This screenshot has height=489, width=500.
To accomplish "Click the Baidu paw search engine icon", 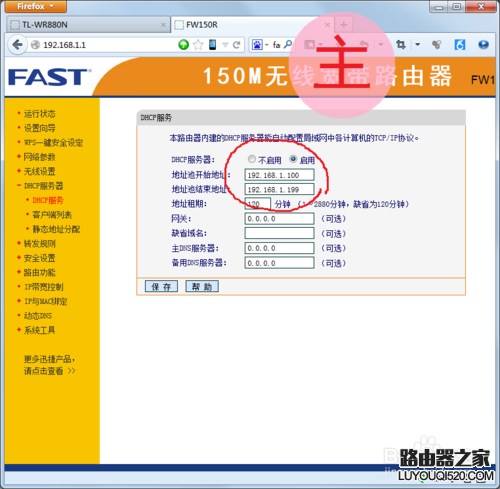I will (x=257, y=44).
